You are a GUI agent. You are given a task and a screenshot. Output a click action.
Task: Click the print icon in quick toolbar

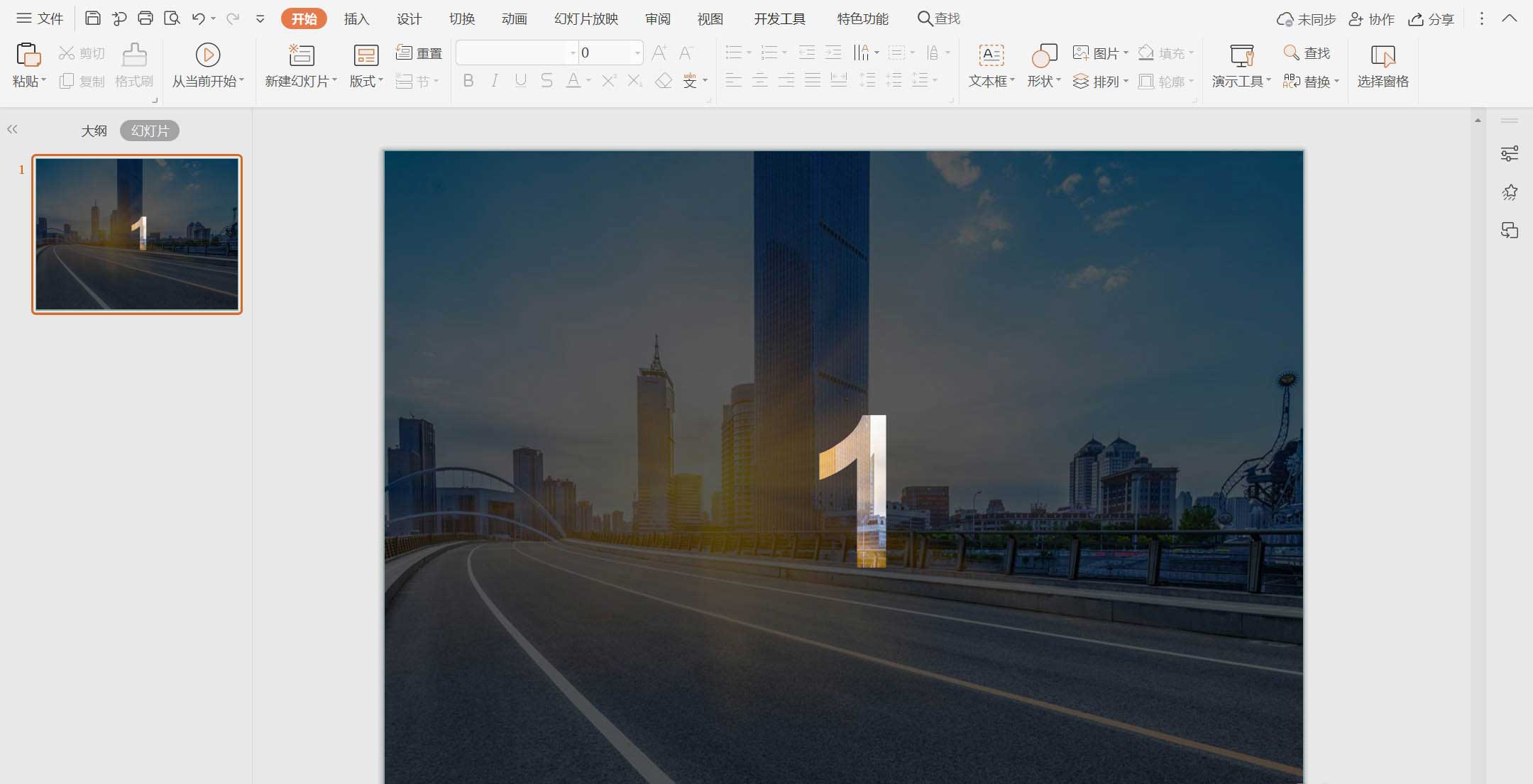tap(145, 18)
